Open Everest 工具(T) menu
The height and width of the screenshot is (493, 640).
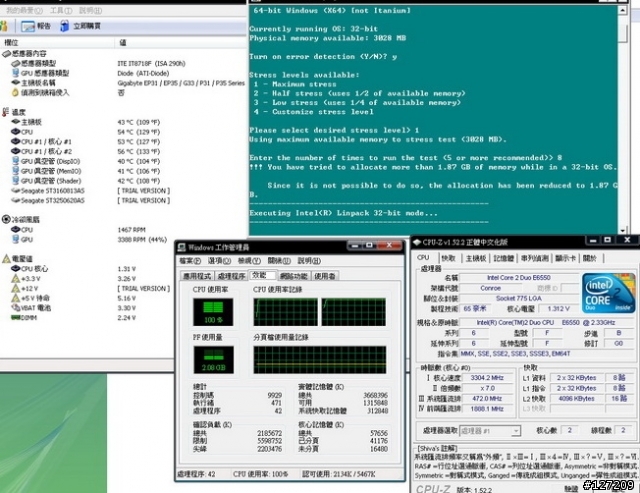tap(61, 10)
